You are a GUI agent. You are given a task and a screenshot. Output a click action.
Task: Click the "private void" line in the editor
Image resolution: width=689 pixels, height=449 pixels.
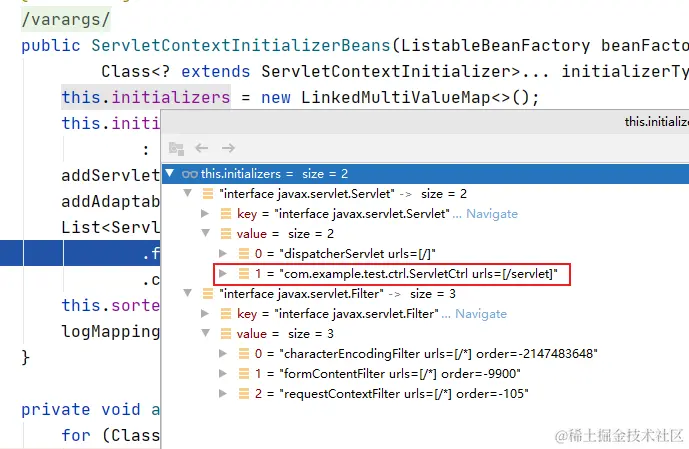point(91,409)
